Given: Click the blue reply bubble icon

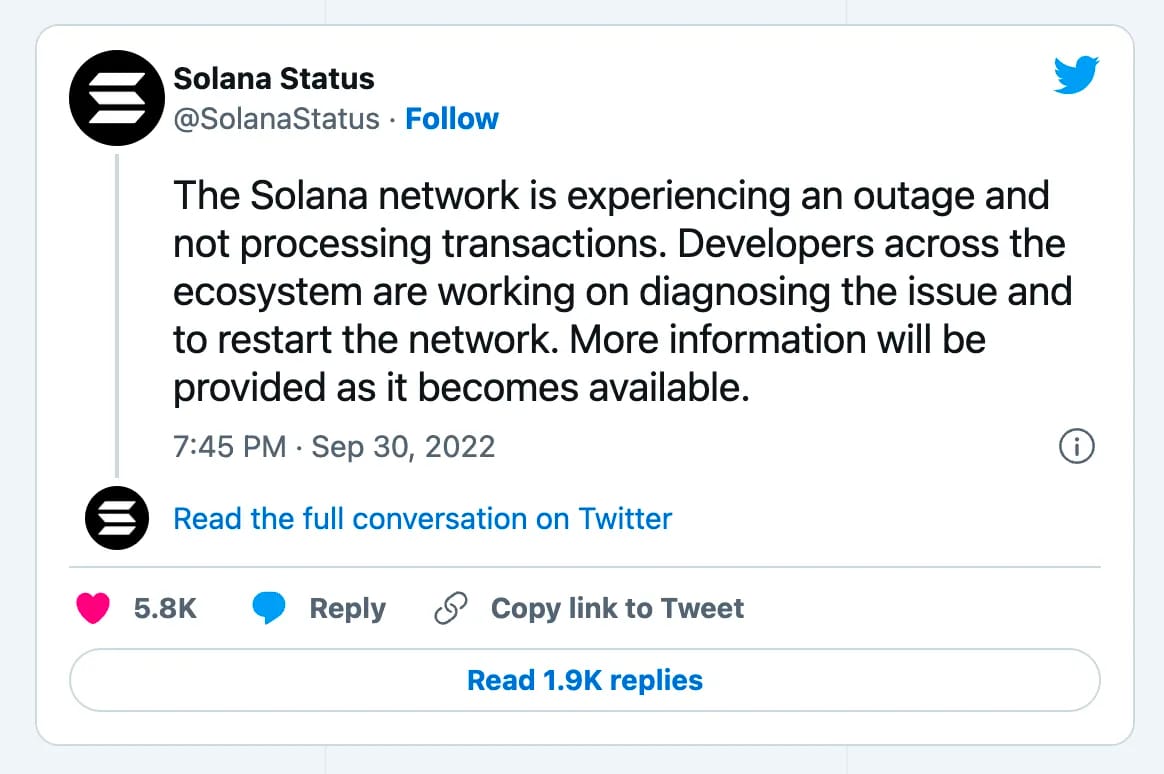Looking at the screenshot, I should pos(269,608).
